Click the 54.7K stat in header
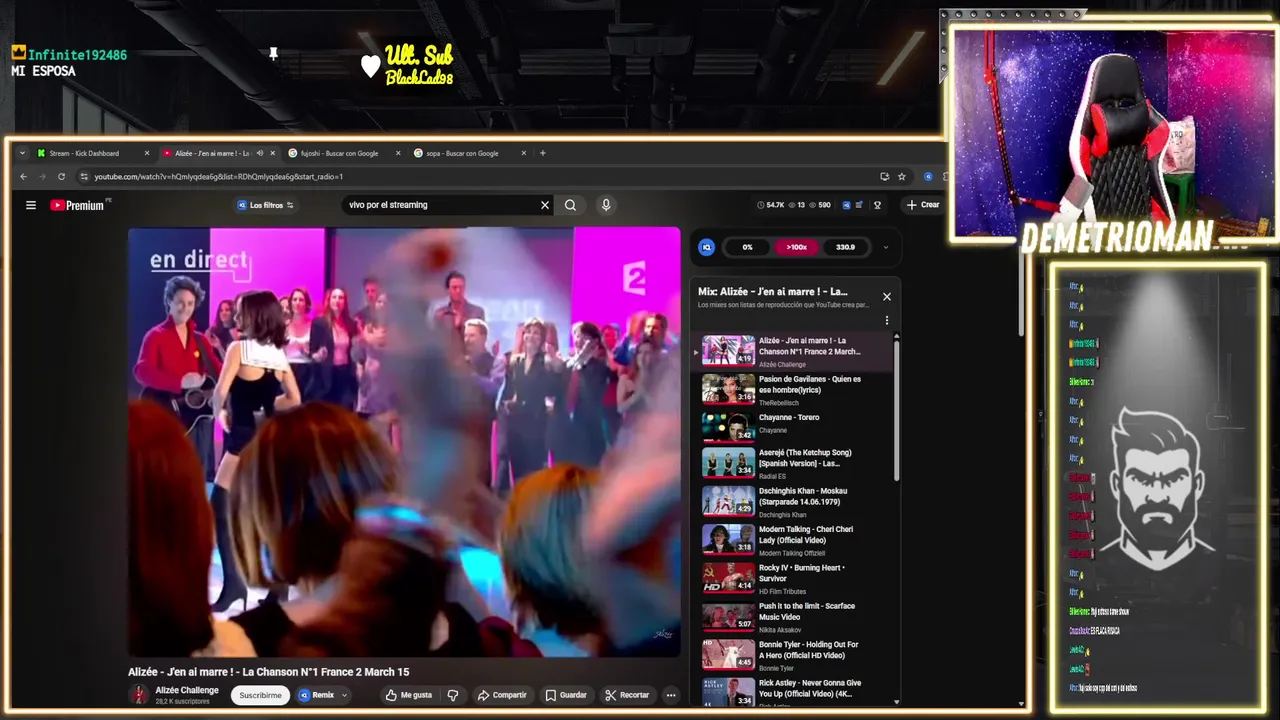The image size is (1280, 720). click(x=771, y=205)
